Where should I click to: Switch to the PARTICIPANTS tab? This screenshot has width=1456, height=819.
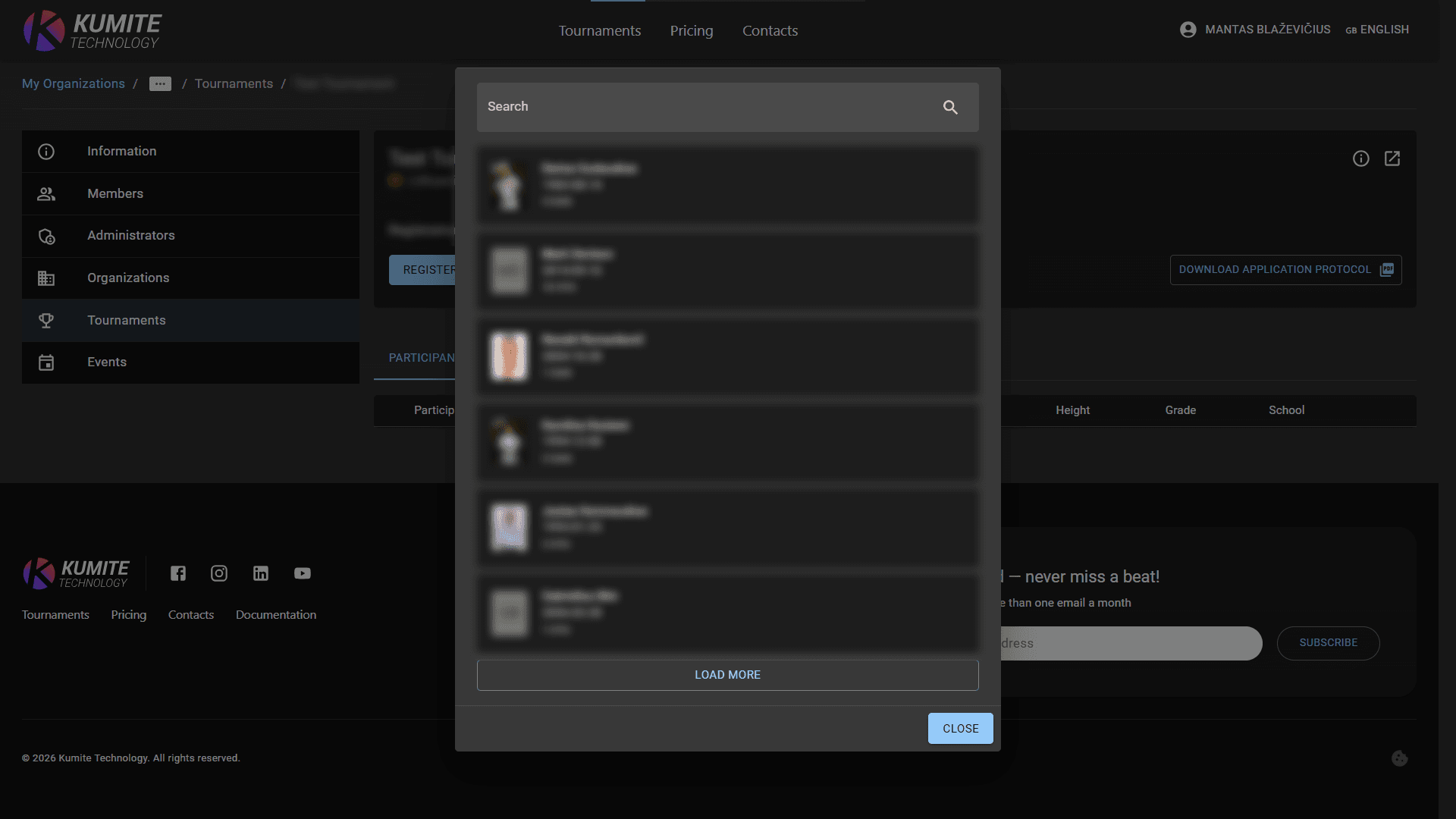pos(422,357)
